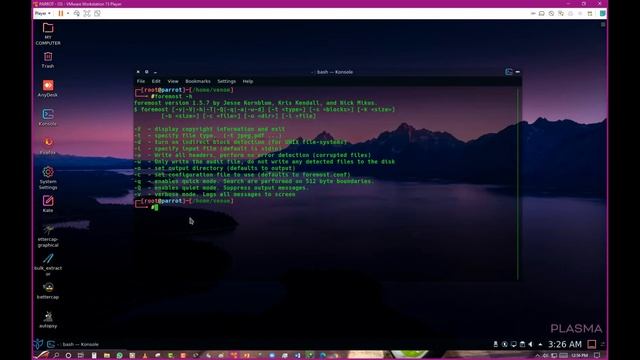The height and width of the screenshot is (360, 640).
Task: Open the Konsole Settings menu
Action: (227, 81)
